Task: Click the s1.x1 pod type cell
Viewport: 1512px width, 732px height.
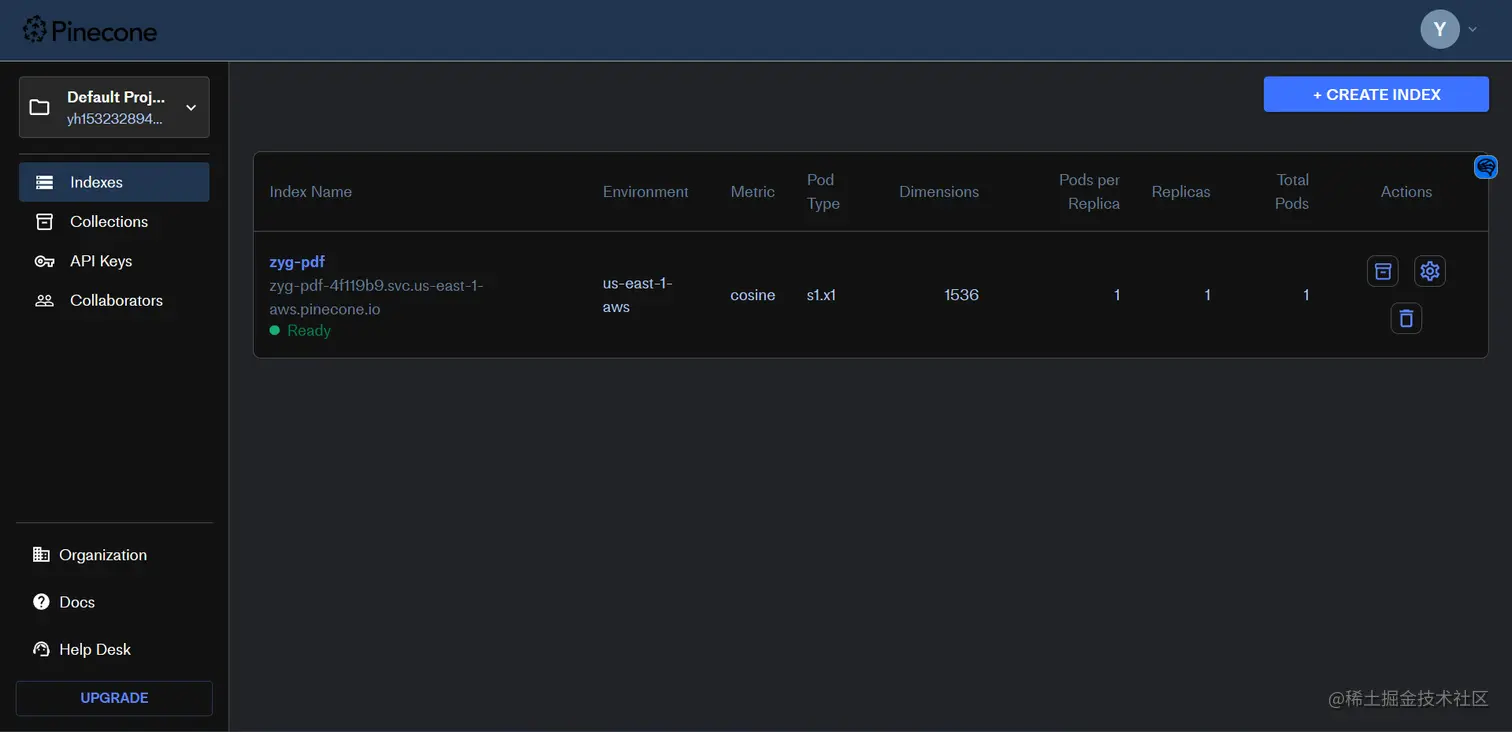Action: click(x=821, y=295)
